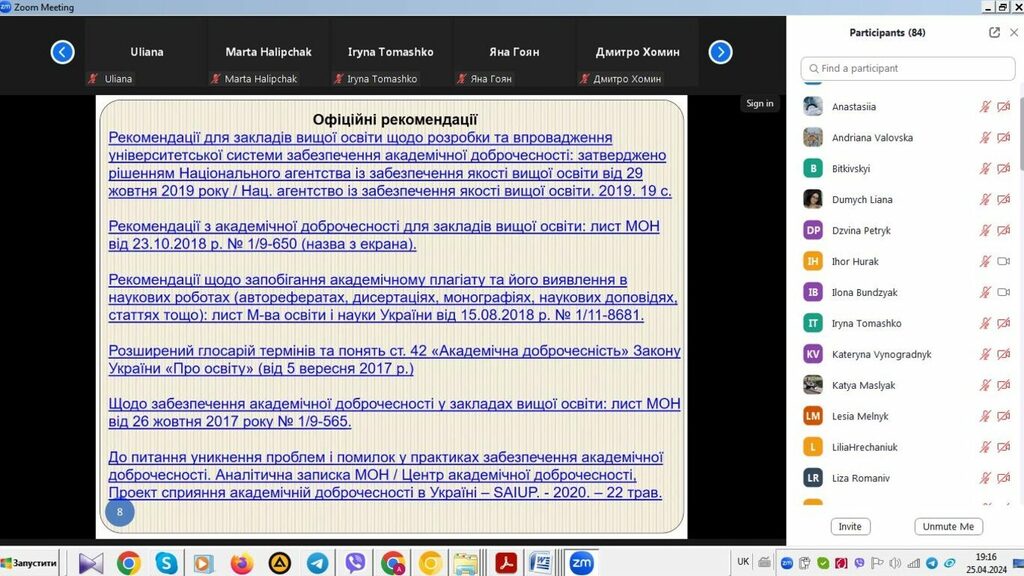Click the Skype taskbar icon
Viewport: 1024px width, 576px height.
(x=166, y=563)
